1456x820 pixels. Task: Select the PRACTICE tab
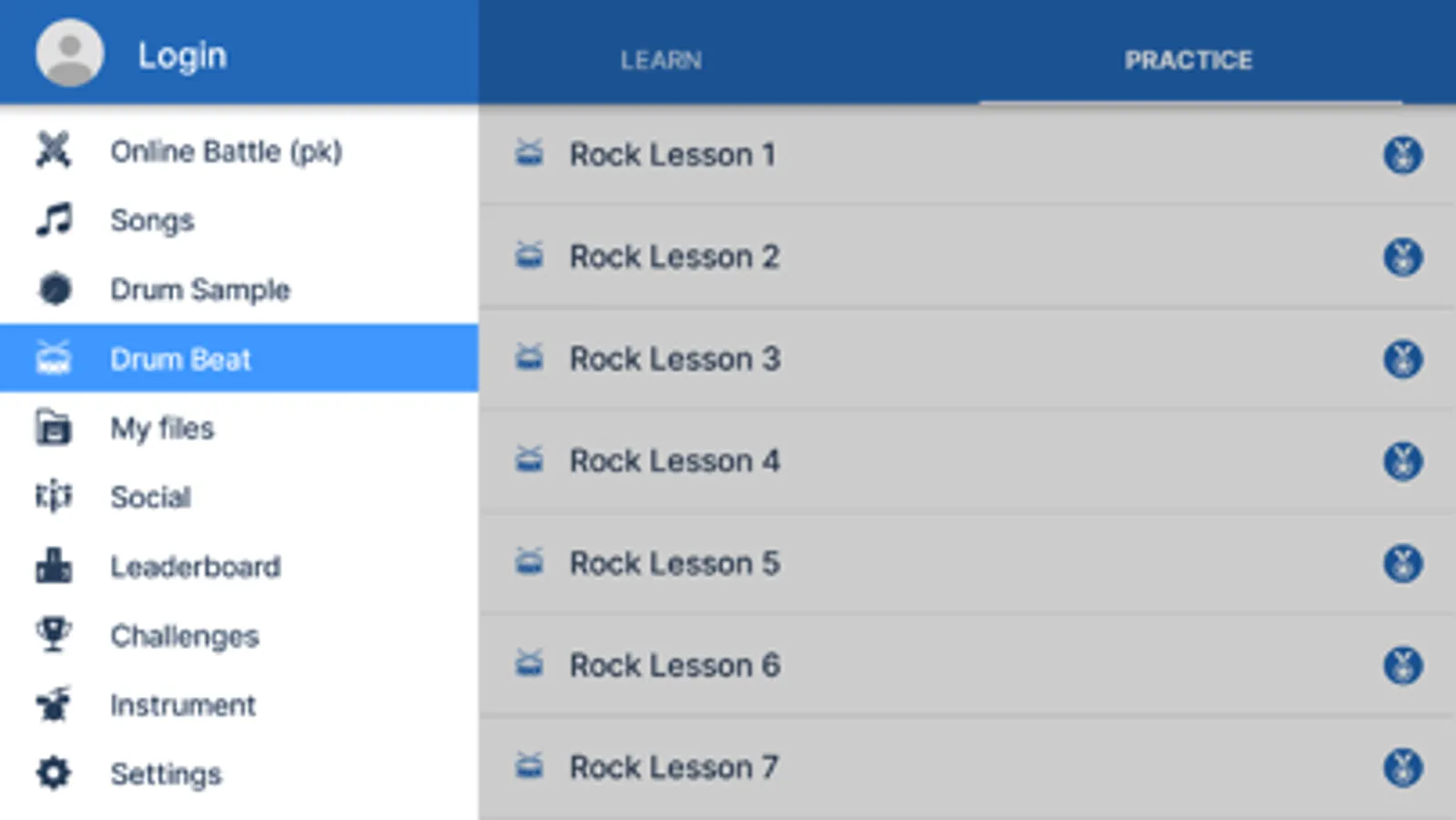(1187, 60)
